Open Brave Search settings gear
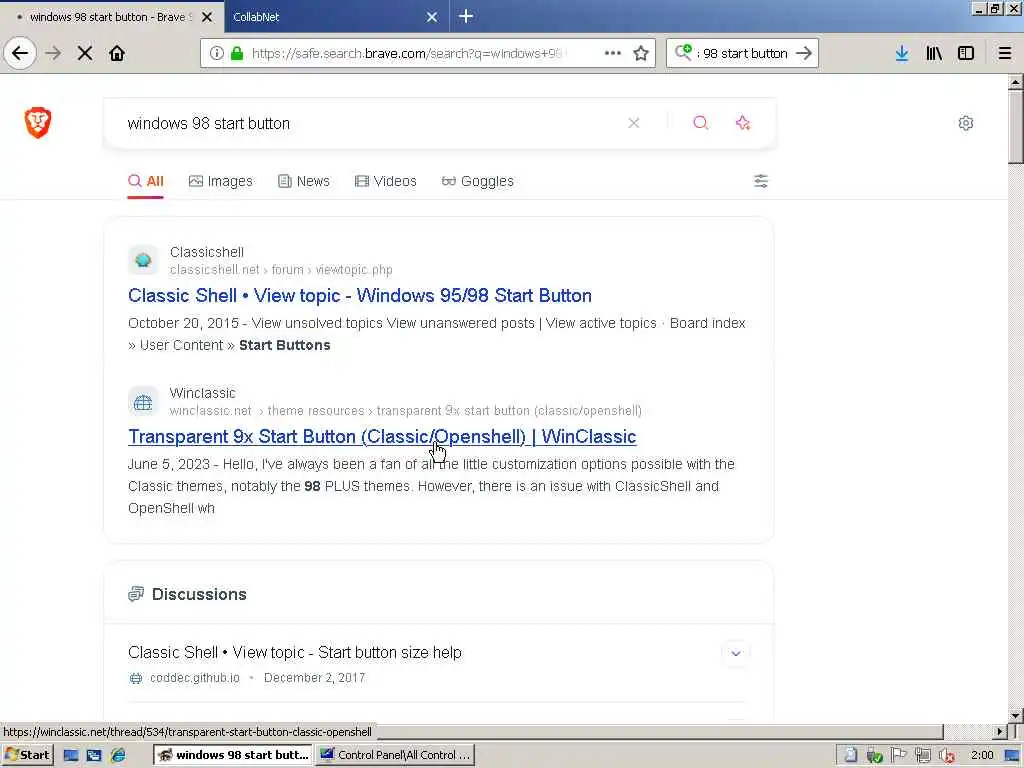The width and height of the screenshot is (1024, 768). pyautogui.click(x=966, y=123)
